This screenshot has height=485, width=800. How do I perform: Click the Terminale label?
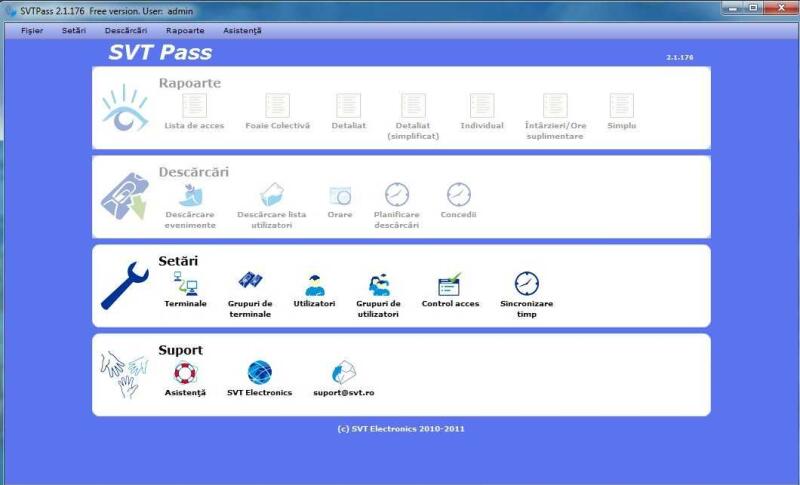pyautogui.click(x=186, y=303)
